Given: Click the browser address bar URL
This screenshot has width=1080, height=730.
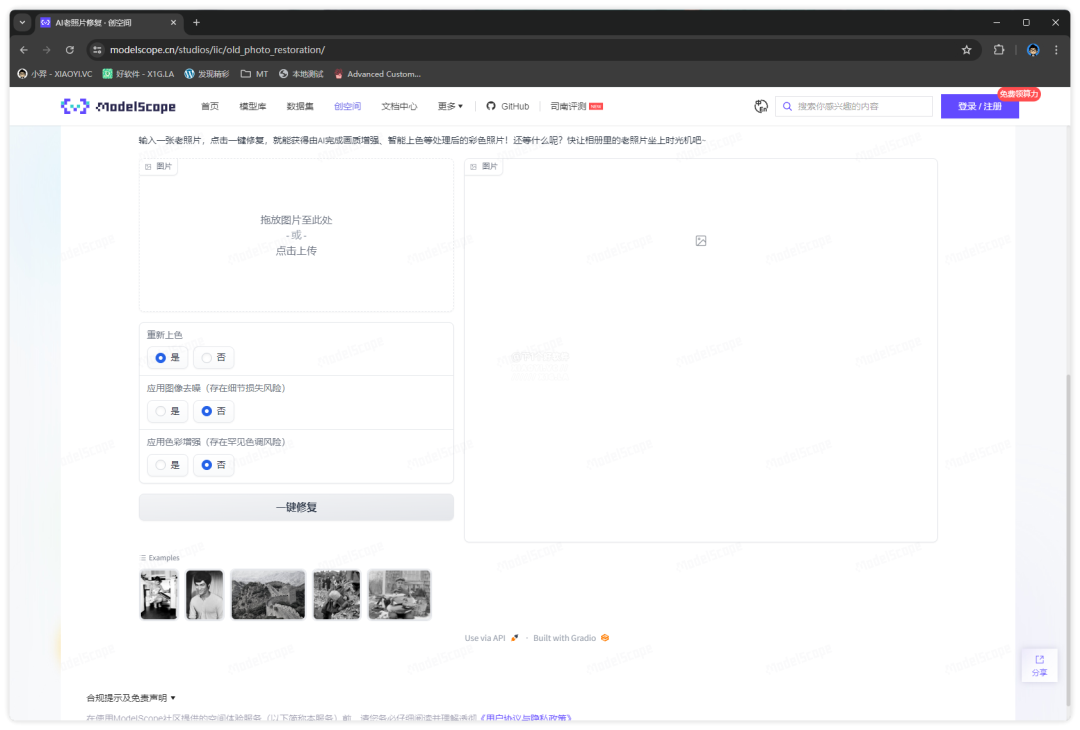Looking at the screenshot, I should coord(218,50).
